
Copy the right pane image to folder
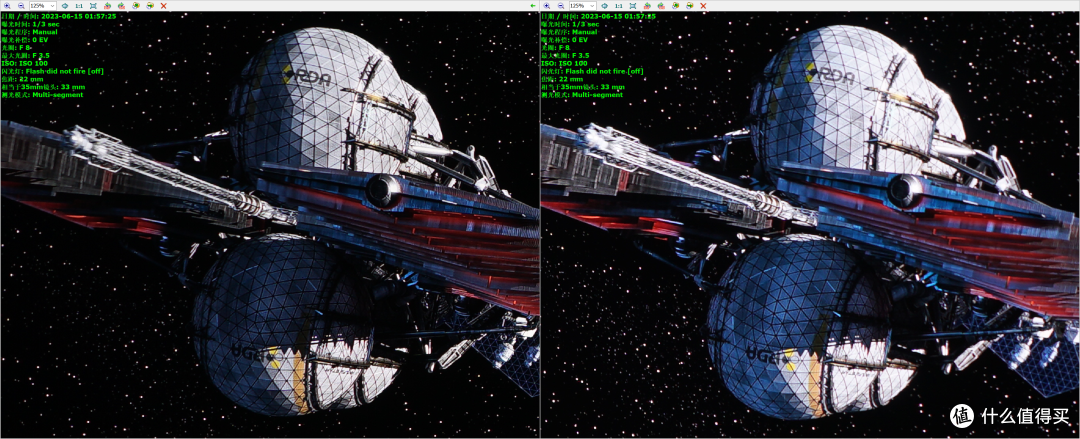676,6
